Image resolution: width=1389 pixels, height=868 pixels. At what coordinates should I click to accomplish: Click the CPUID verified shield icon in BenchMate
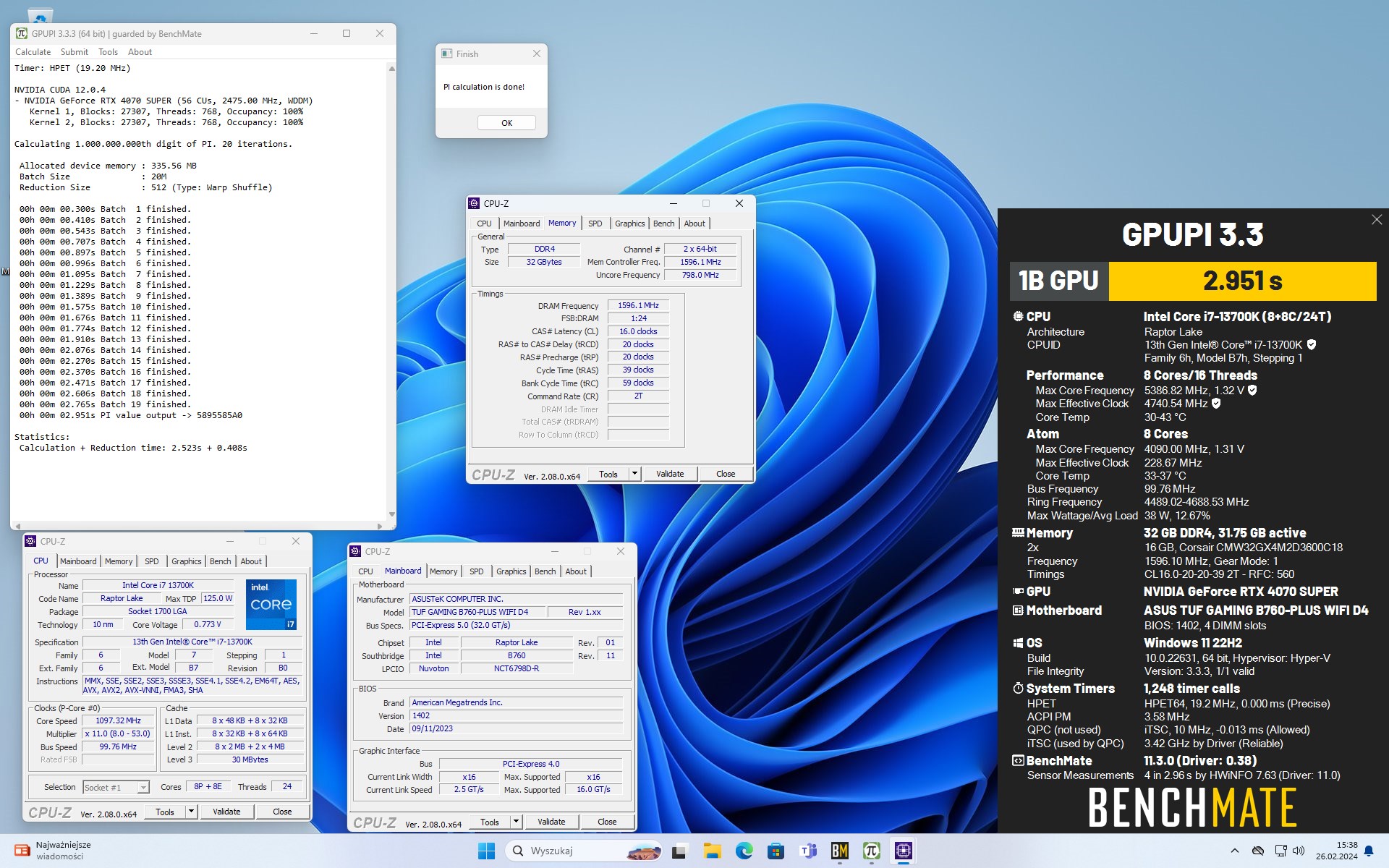tap(1312, 345)
